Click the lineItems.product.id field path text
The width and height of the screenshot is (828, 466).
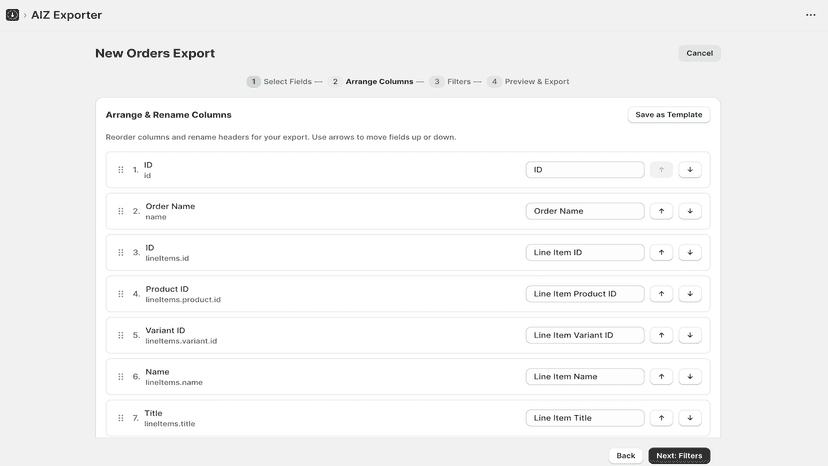183,300
